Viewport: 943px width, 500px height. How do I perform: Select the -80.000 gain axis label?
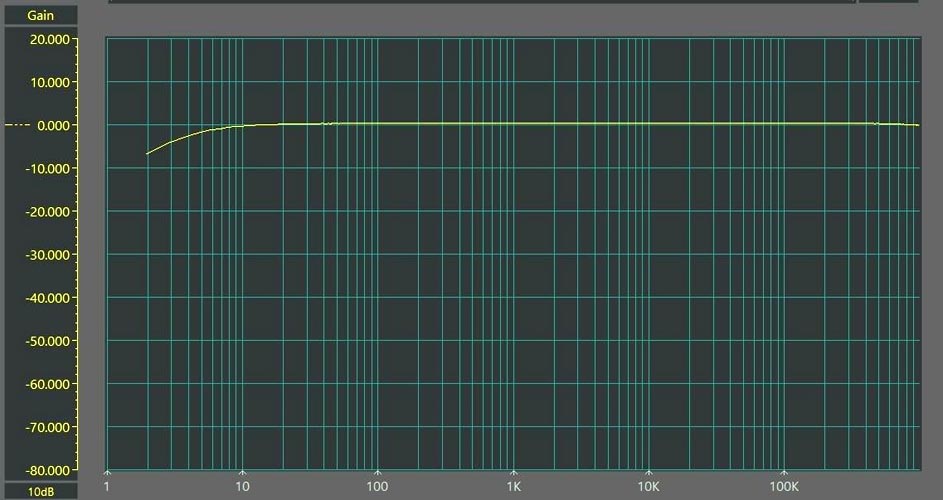48,470
